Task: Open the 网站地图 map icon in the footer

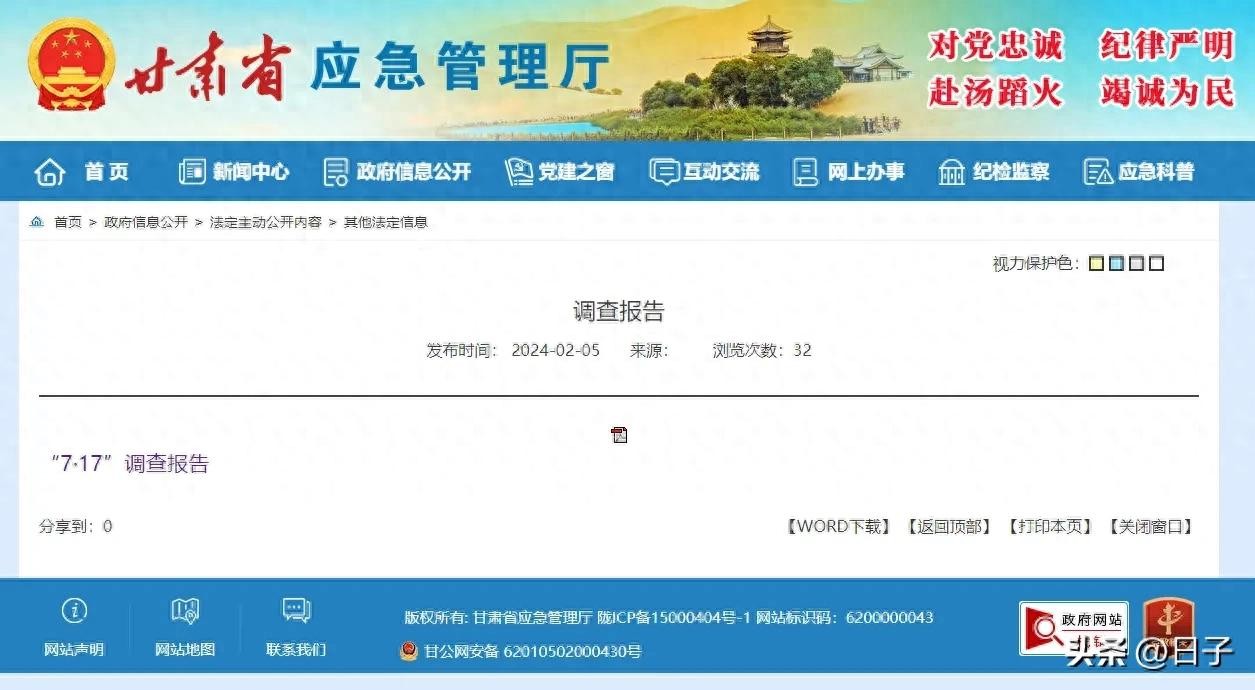Action: [x=185, y=611]
